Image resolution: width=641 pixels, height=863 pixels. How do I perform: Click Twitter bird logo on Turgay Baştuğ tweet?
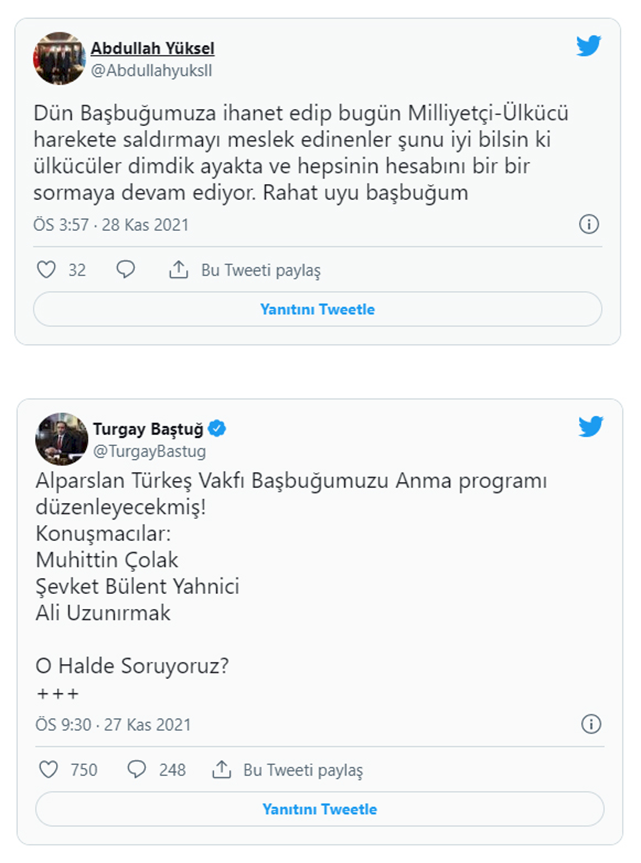(x=591, y=427)
